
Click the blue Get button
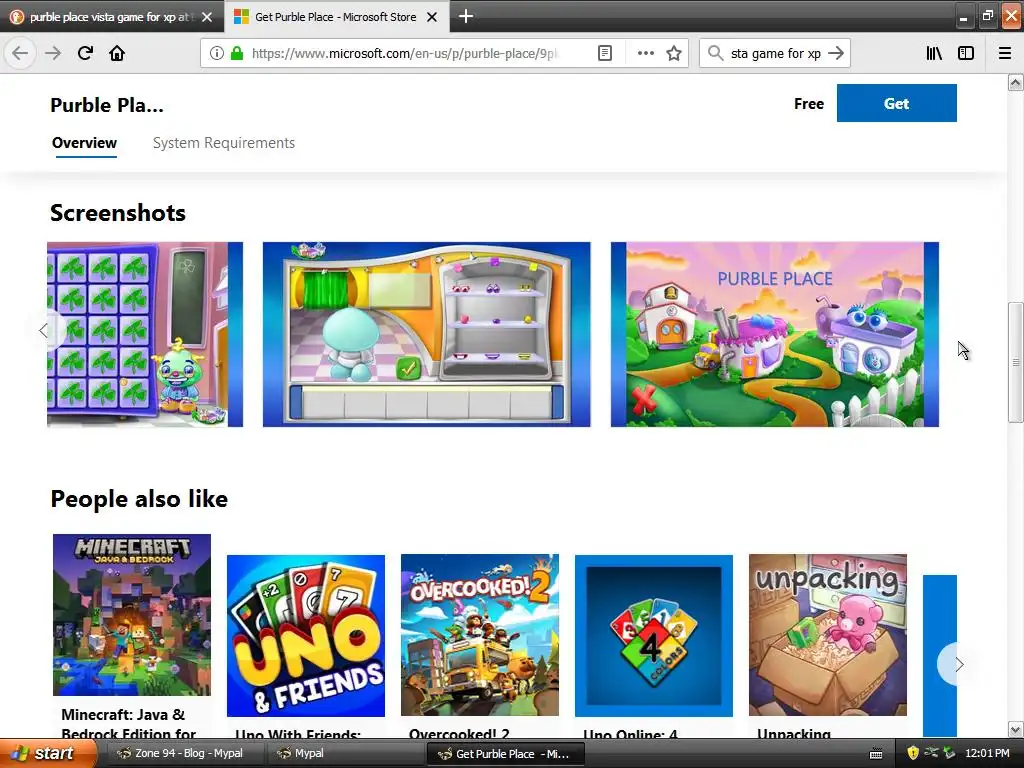click(897, 103)
